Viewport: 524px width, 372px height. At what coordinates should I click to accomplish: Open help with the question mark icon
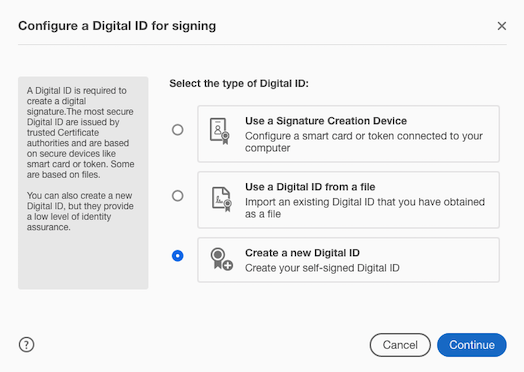[26, 345]
